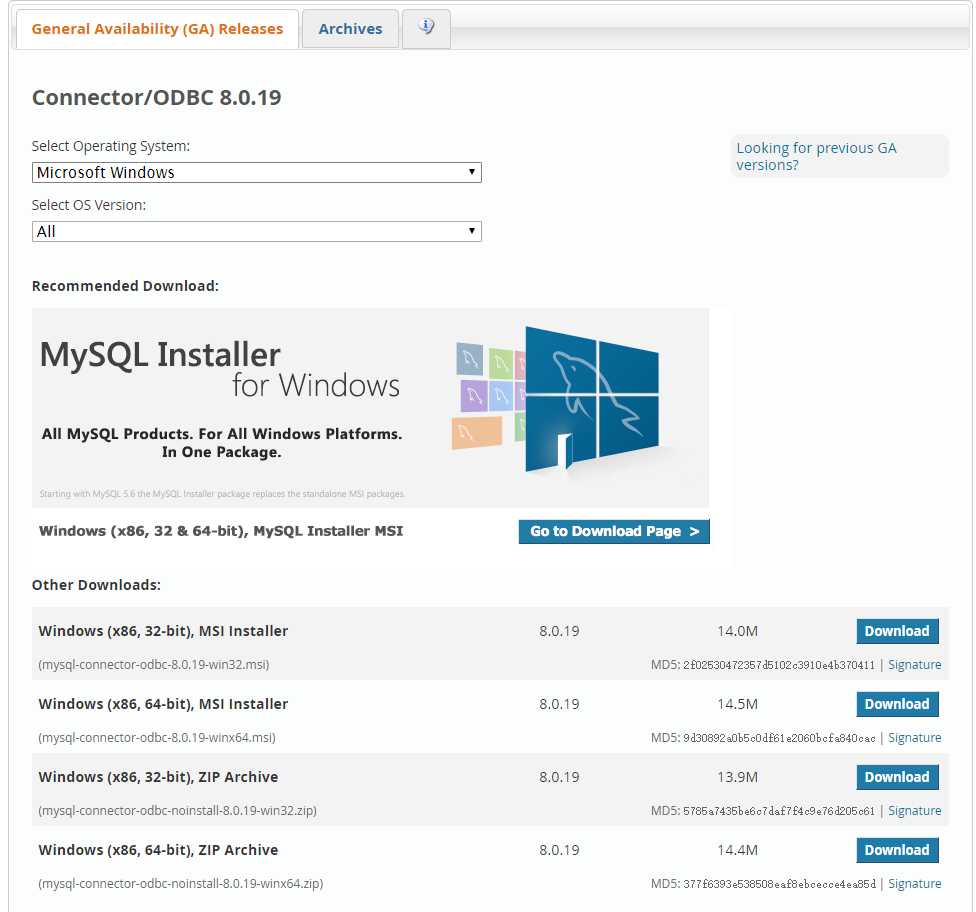Click the 14.4M file size value
The width and height of the screenshot is (976, 912).
[x=737, y=850]
